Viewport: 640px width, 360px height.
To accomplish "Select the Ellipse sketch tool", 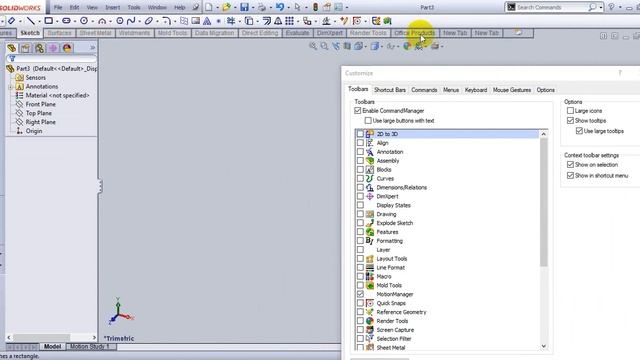I will tap(149, 20).
